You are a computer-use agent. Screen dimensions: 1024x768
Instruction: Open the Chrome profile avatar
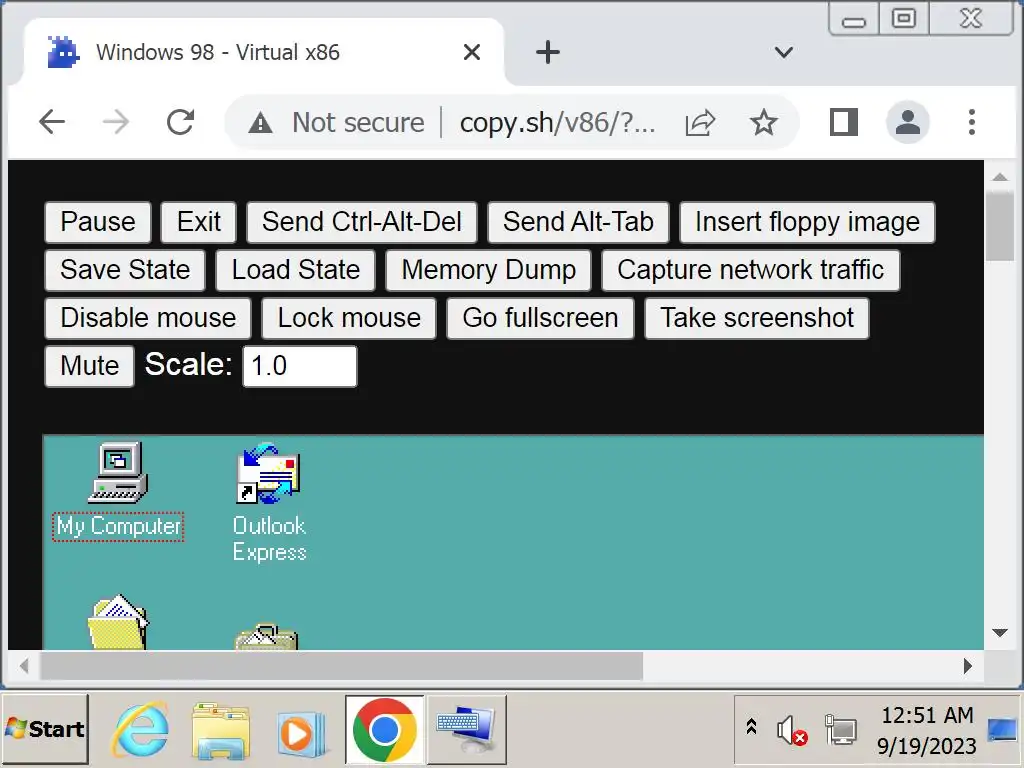coord(908,122)
